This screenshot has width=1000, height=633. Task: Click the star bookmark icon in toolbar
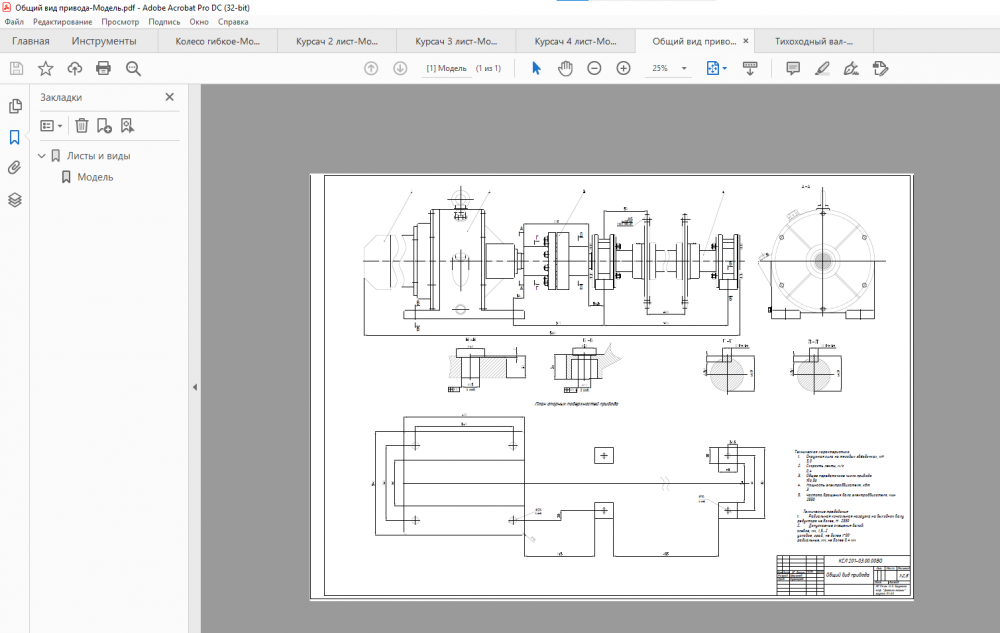[x=45, y=68]
